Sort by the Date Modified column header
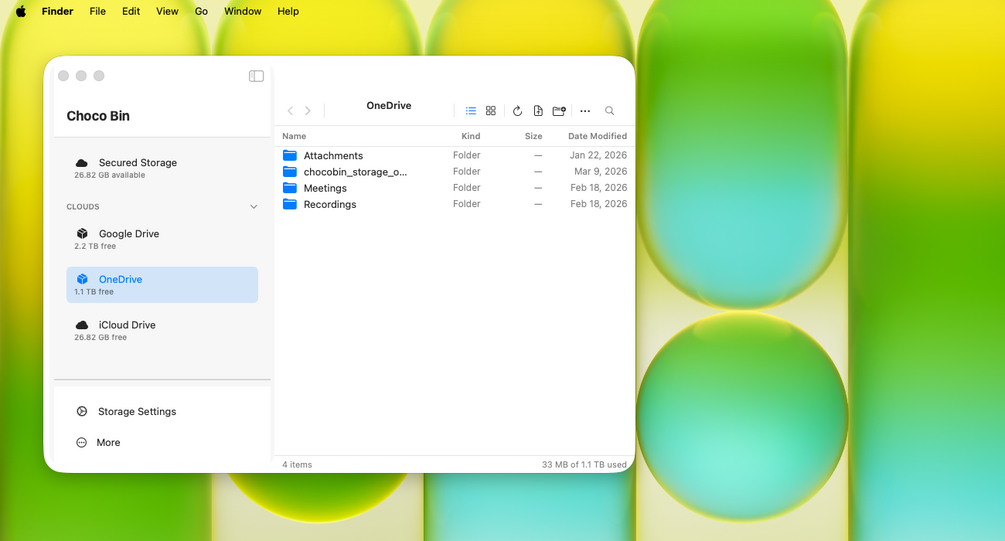The width and height of the screenshot is (1005, 541). click(597, 136)
